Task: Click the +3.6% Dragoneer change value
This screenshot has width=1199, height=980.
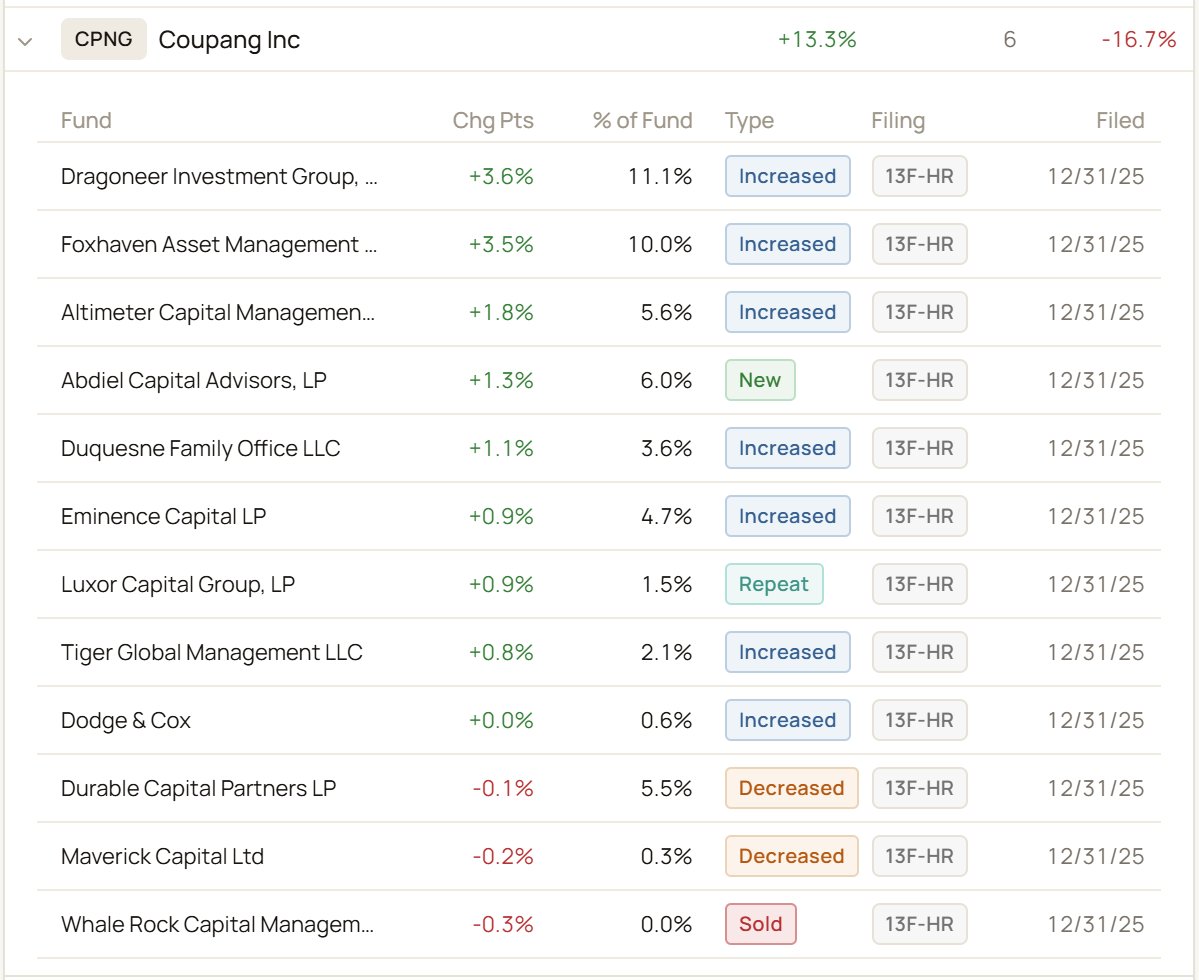Action: 501,176
